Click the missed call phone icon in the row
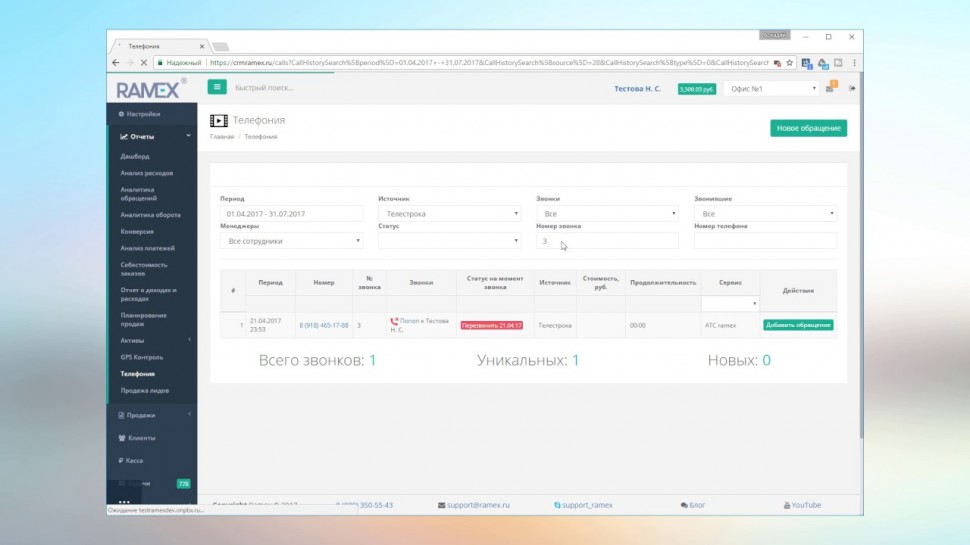970x545 pixels. pyautogui.click(x=394, y=321)
